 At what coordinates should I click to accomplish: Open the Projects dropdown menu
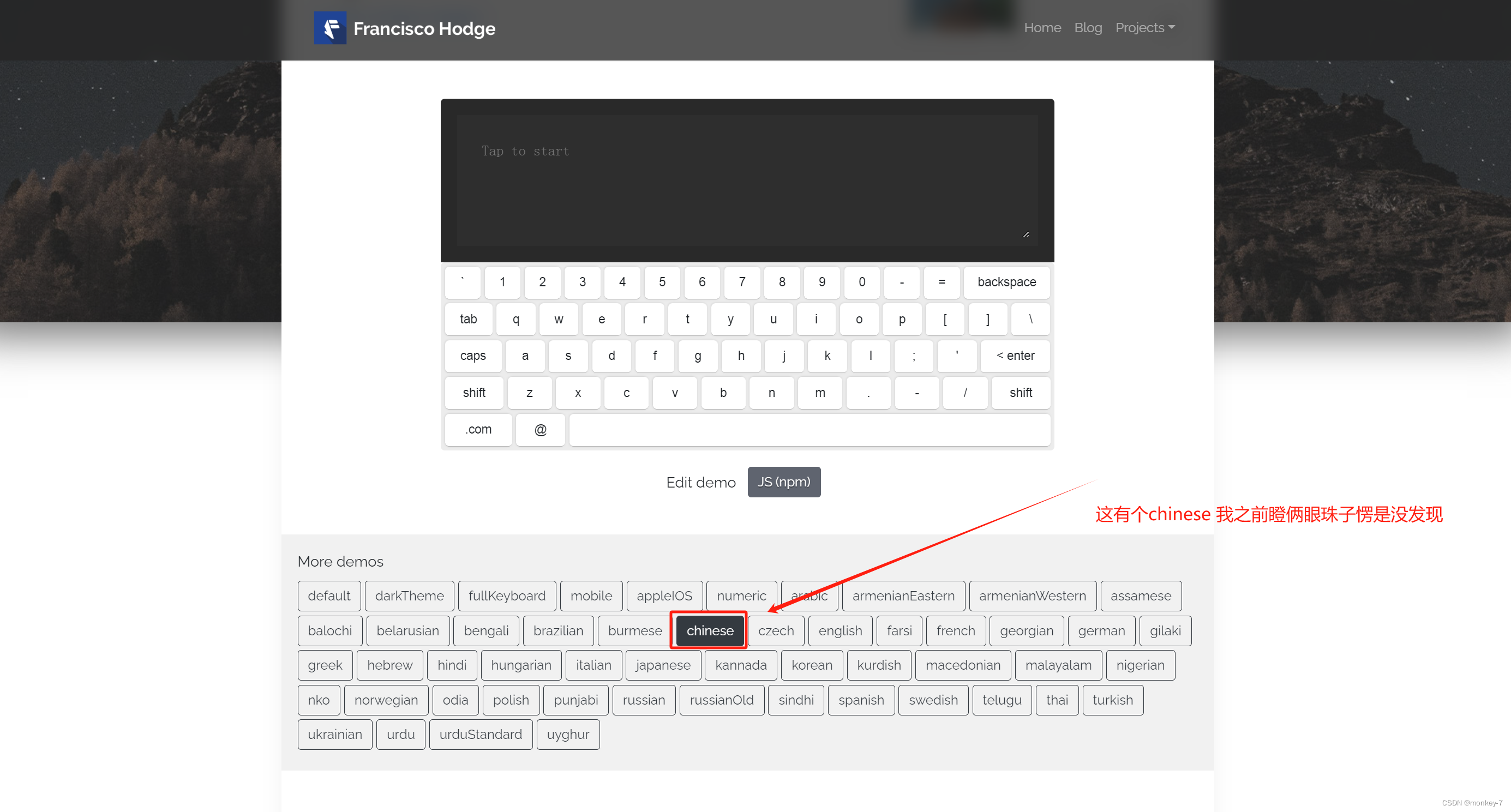(x=1143, y=27)
